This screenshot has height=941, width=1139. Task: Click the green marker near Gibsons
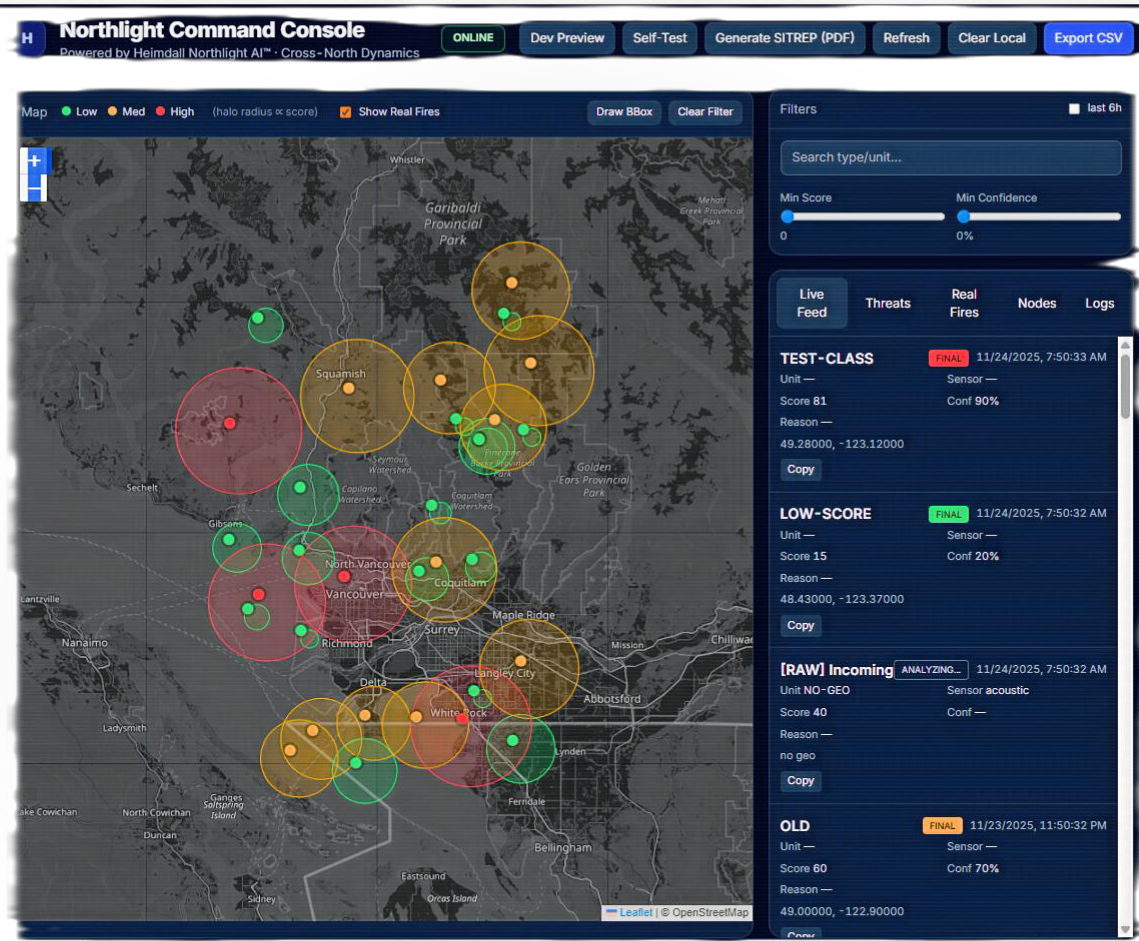coord(229,540)
